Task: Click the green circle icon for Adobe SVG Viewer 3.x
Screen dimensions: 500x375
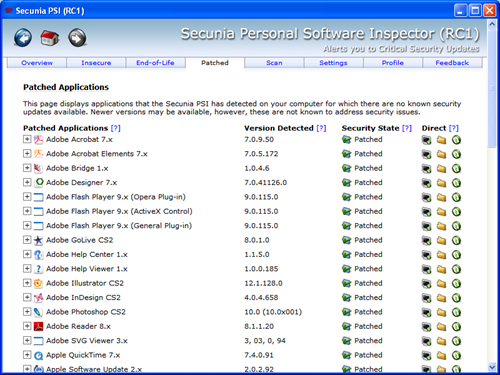Action: (x=456, y=341)
